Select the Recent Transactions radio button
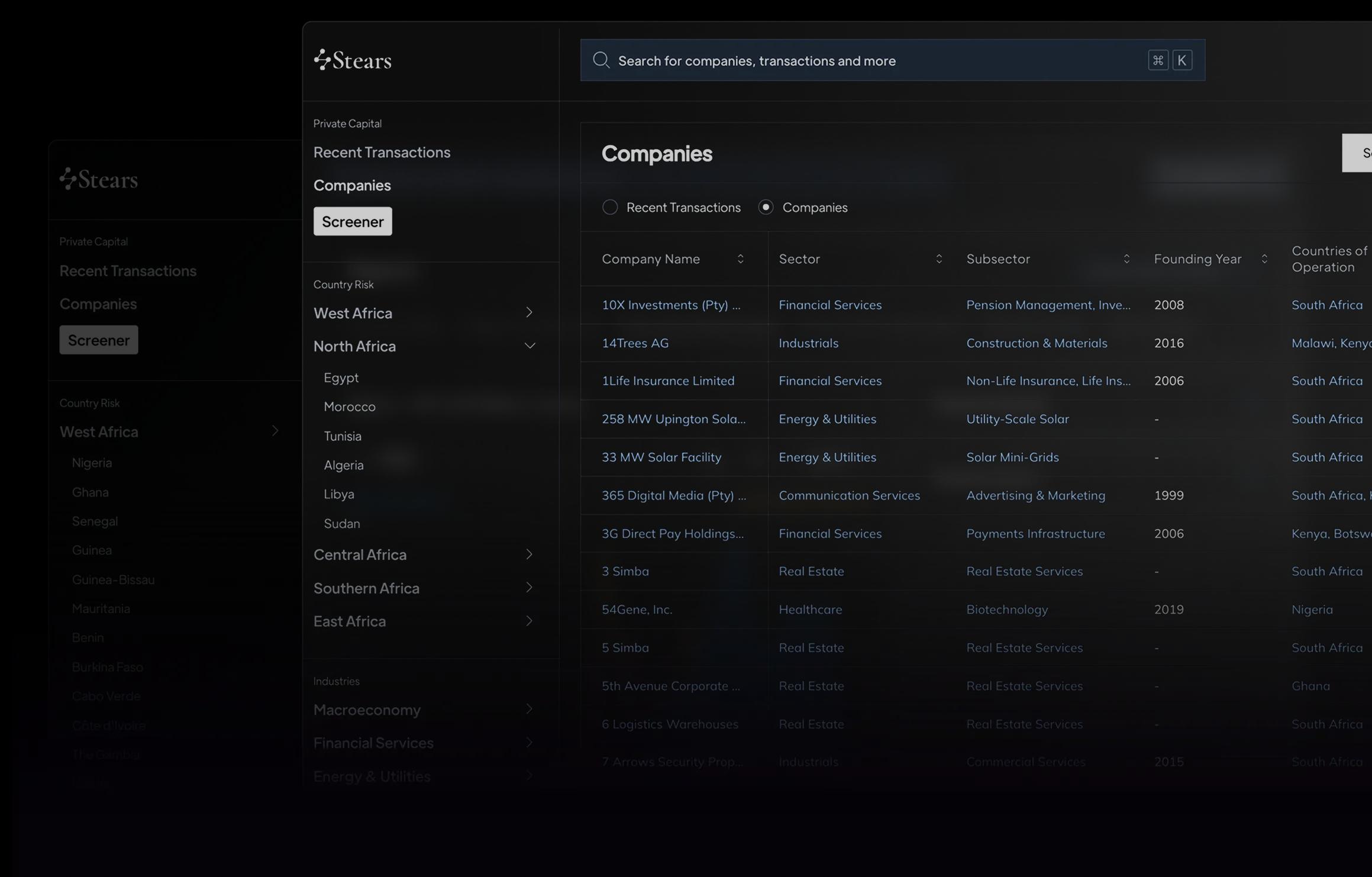Screen dimensions: 1372x877 [610, 207]
